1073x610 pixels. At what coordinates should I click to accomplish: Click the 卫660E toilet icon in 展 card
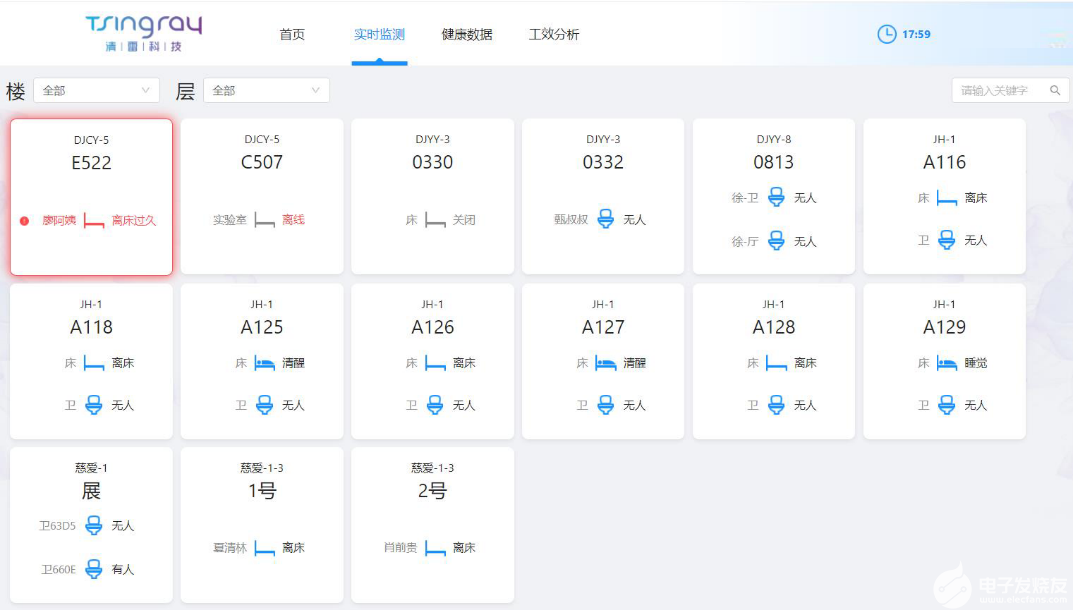94,568
